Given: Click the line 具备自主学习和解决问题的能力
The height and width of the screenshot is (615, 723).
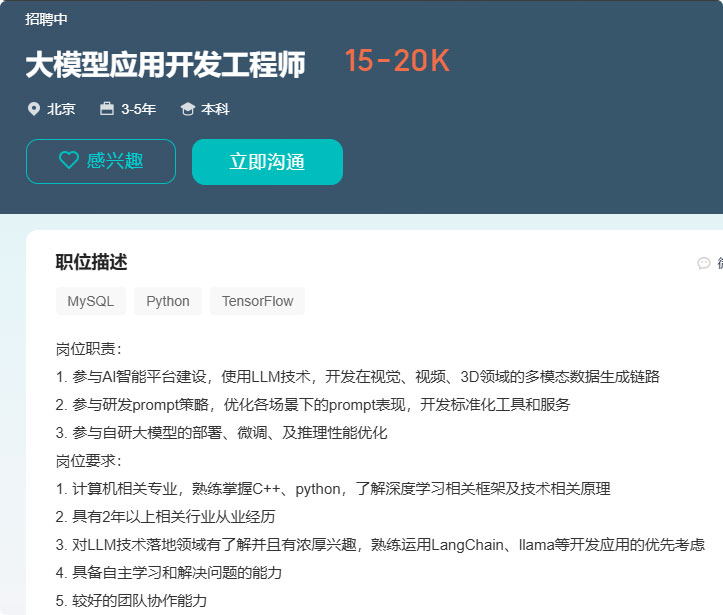Looking at the screenshot, I should pyautogui.click(x=169, y=573).
